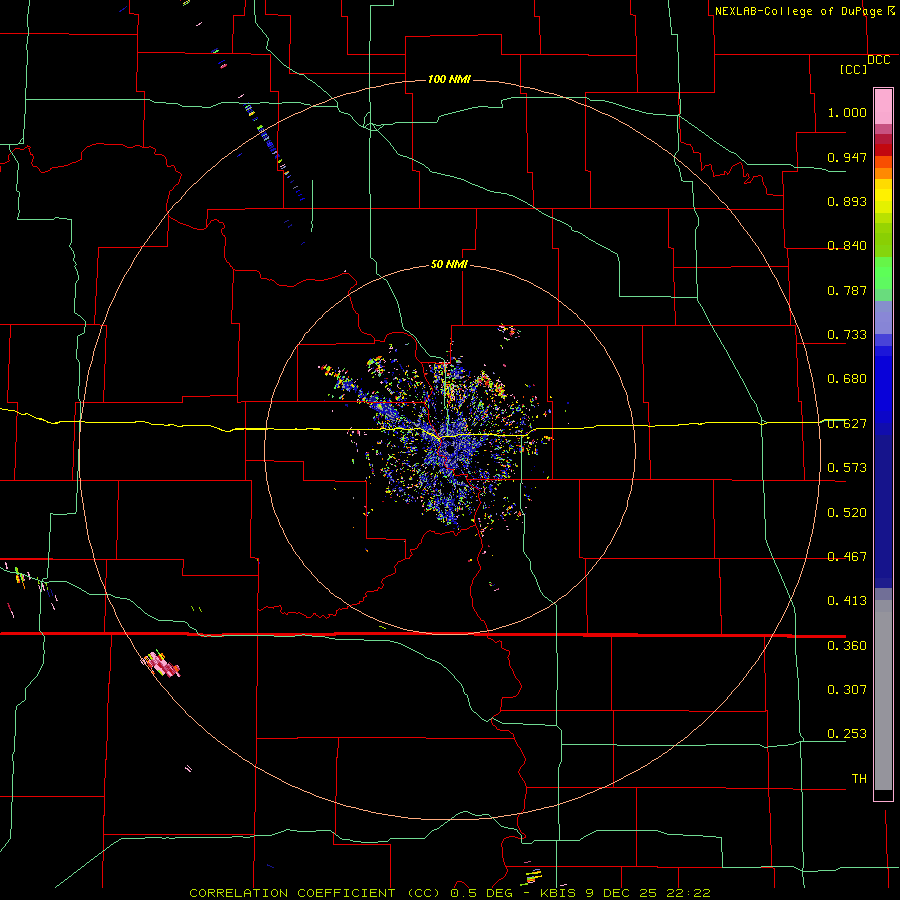Click the 1.000 legend value
Screen dimensions: 900x900
pyautogui.click(x=847, y=112)
